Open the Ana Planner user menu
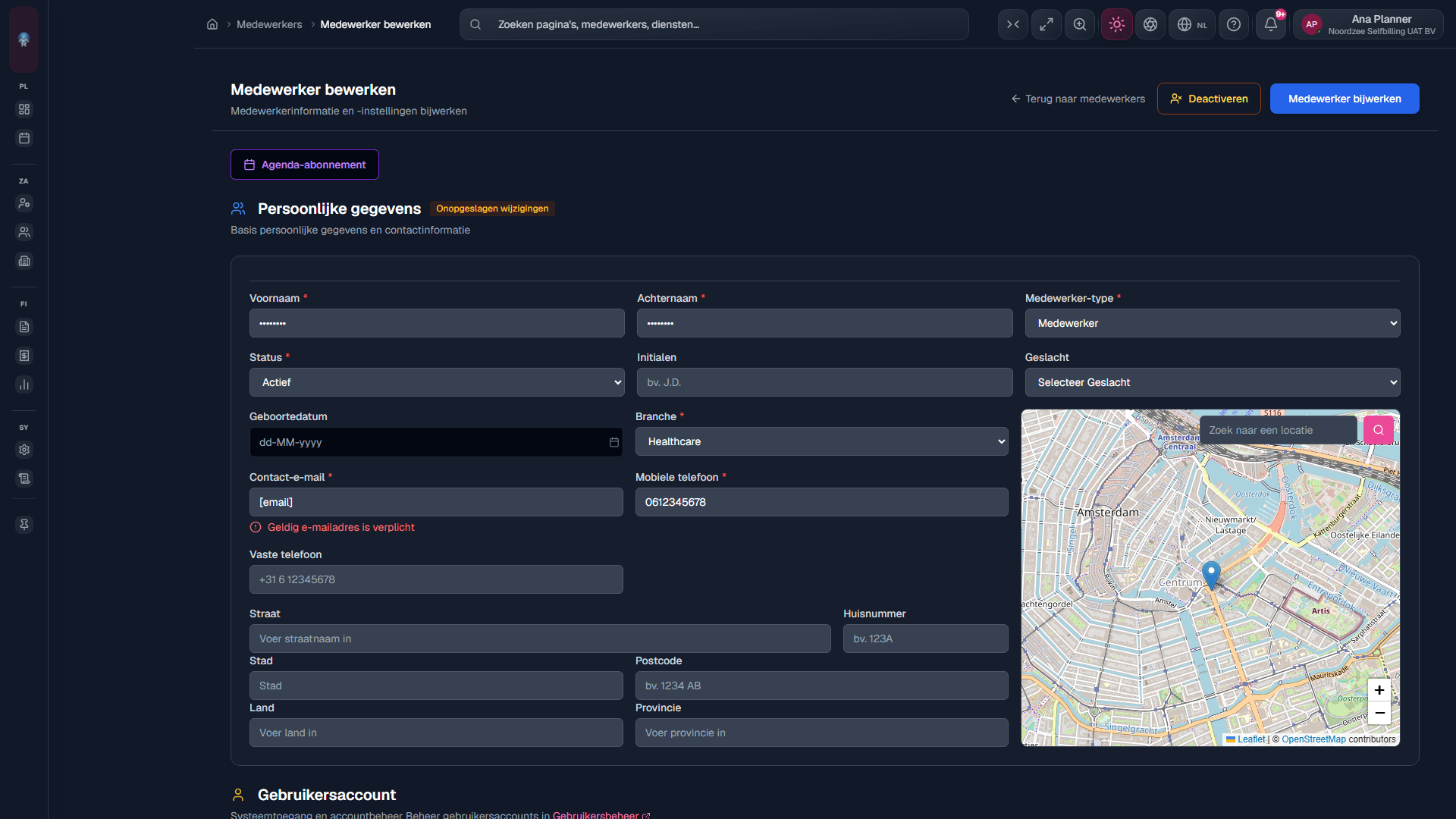This screenshot has height=819, width=1456. pyautogui.click(x=1369, y=24)
